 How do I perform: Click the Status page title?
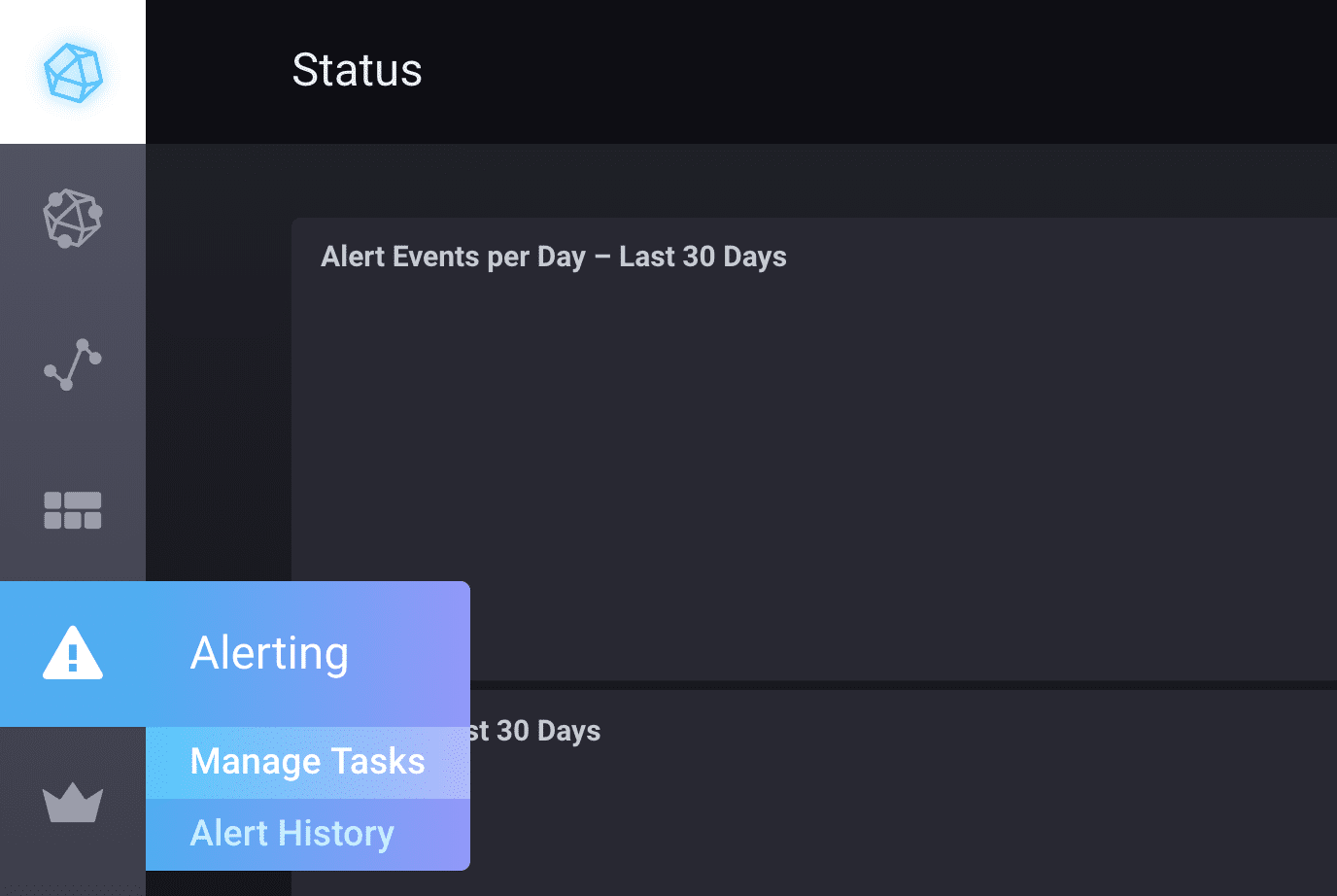pyautogui.click(x=357, y=70)
